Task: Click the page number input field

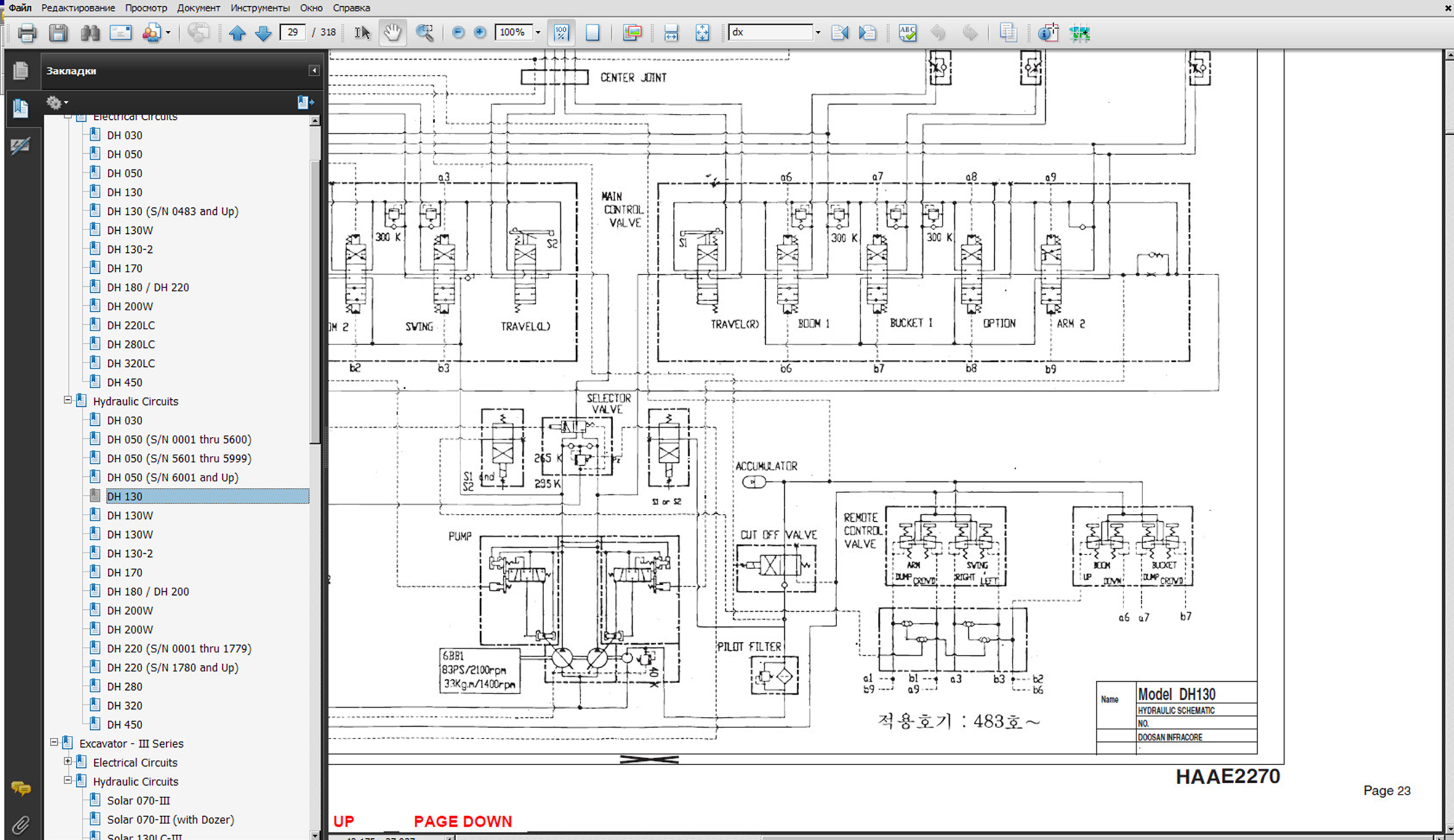Action: click(292, 32)
